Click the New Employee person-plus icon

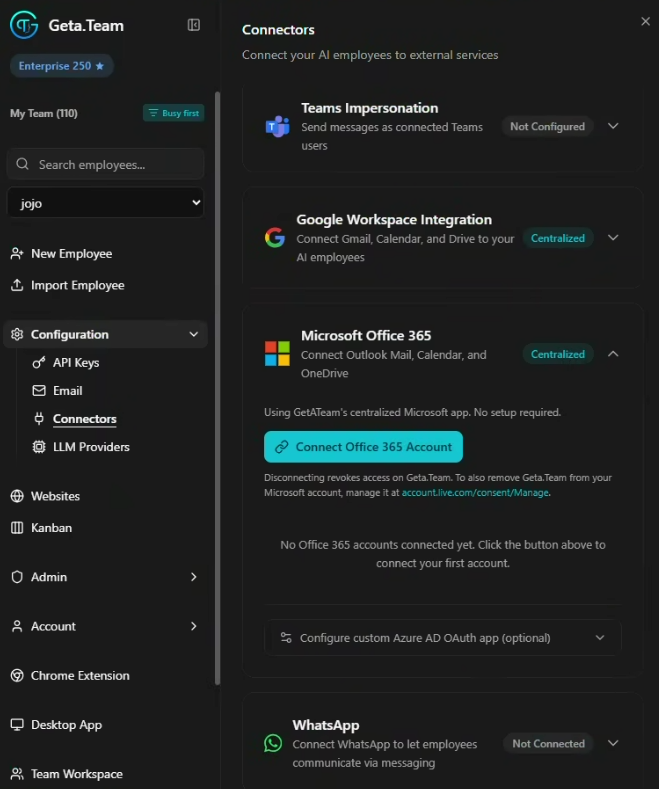point(17,254)
